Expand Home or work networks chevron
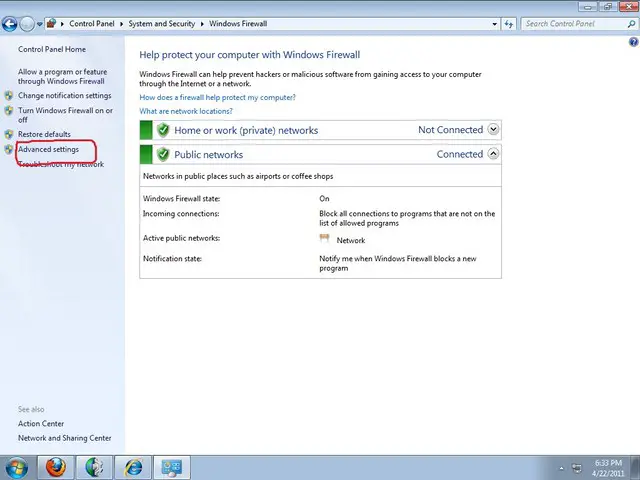This screenshot has width=640, height=480. pyautogui.click(x=493, y=130)
